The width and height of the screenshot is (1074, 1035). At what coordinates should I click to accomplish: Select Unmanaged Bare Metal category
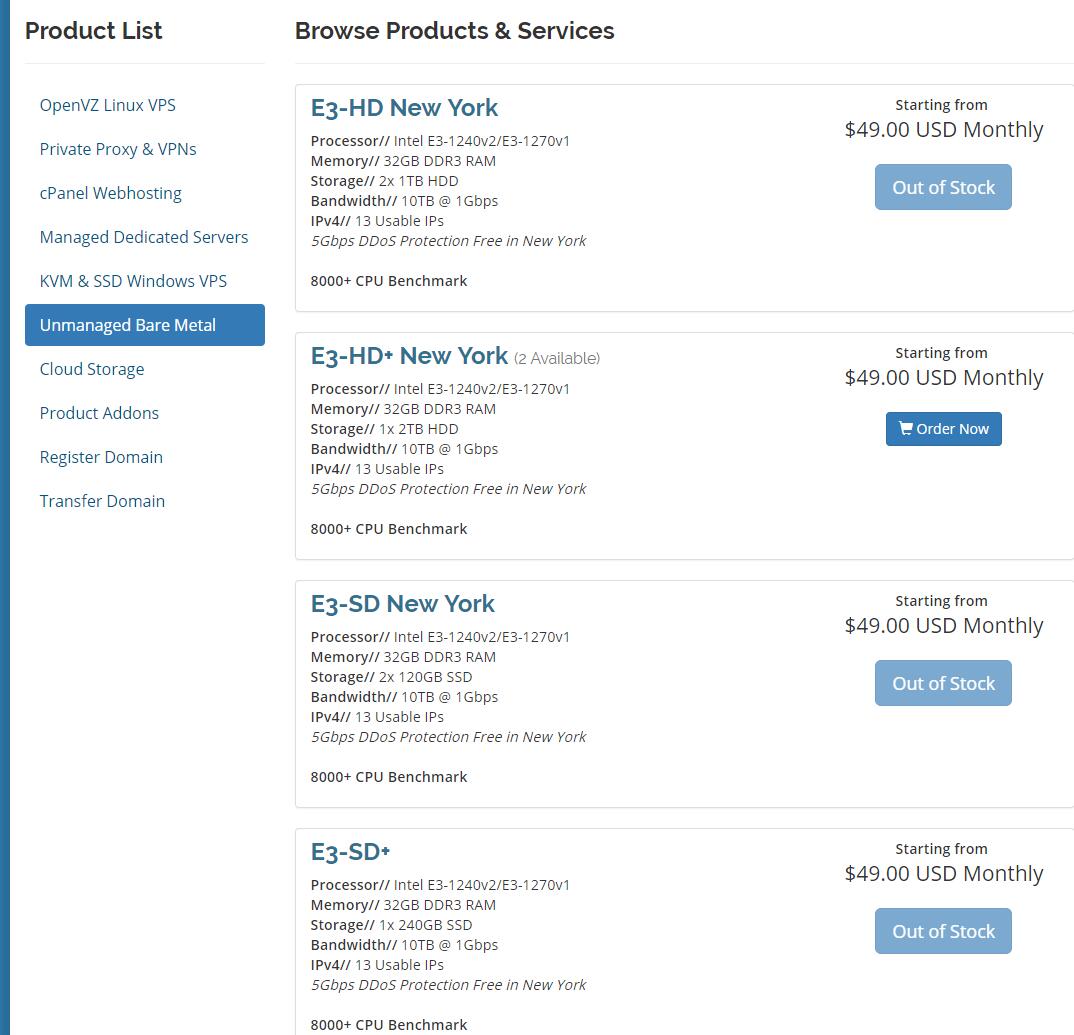(x=128, y=325)
